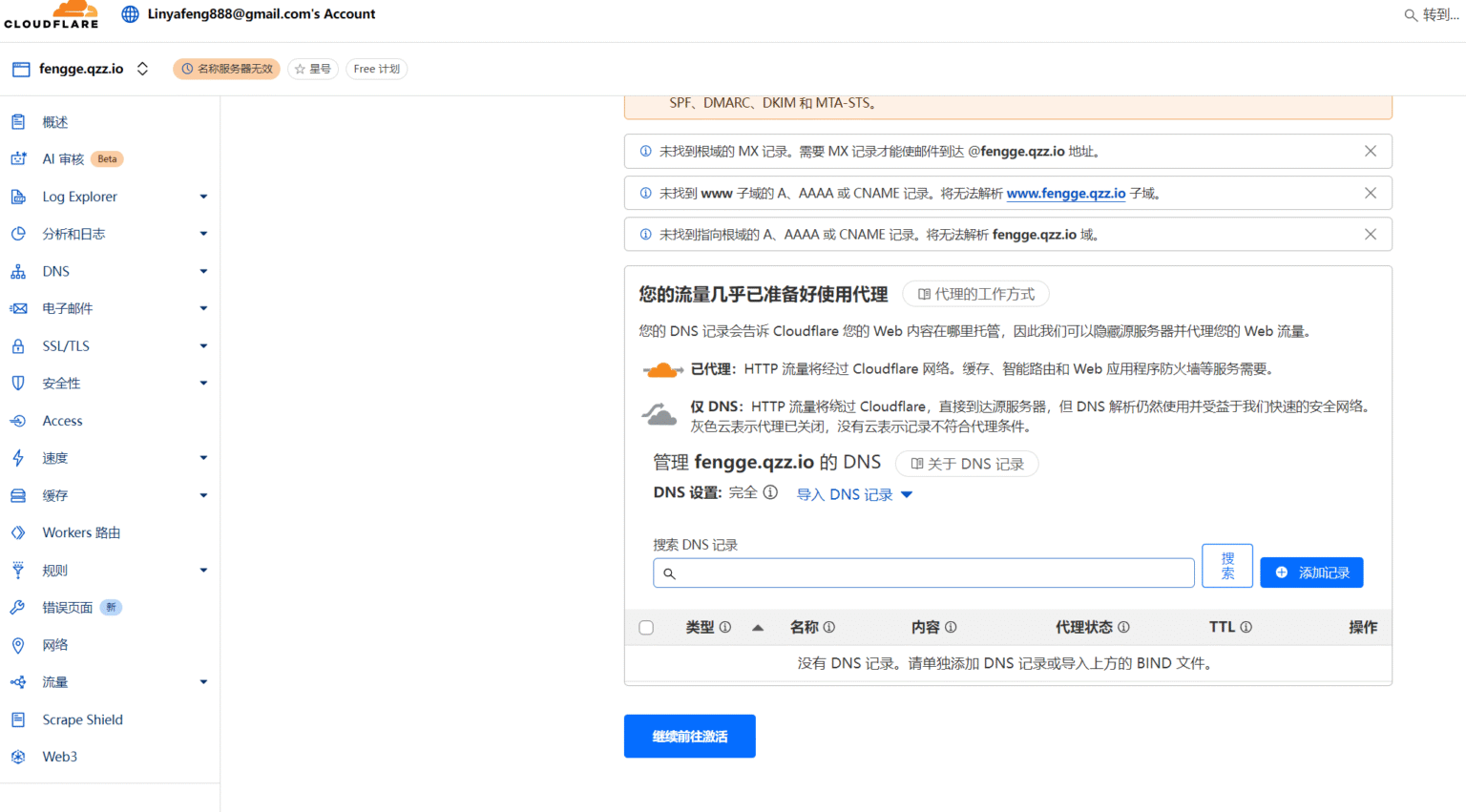Viewport: 1466px width, 812px height.
Task: Check the select-all box in the DNS table
Action: (646, 627)
